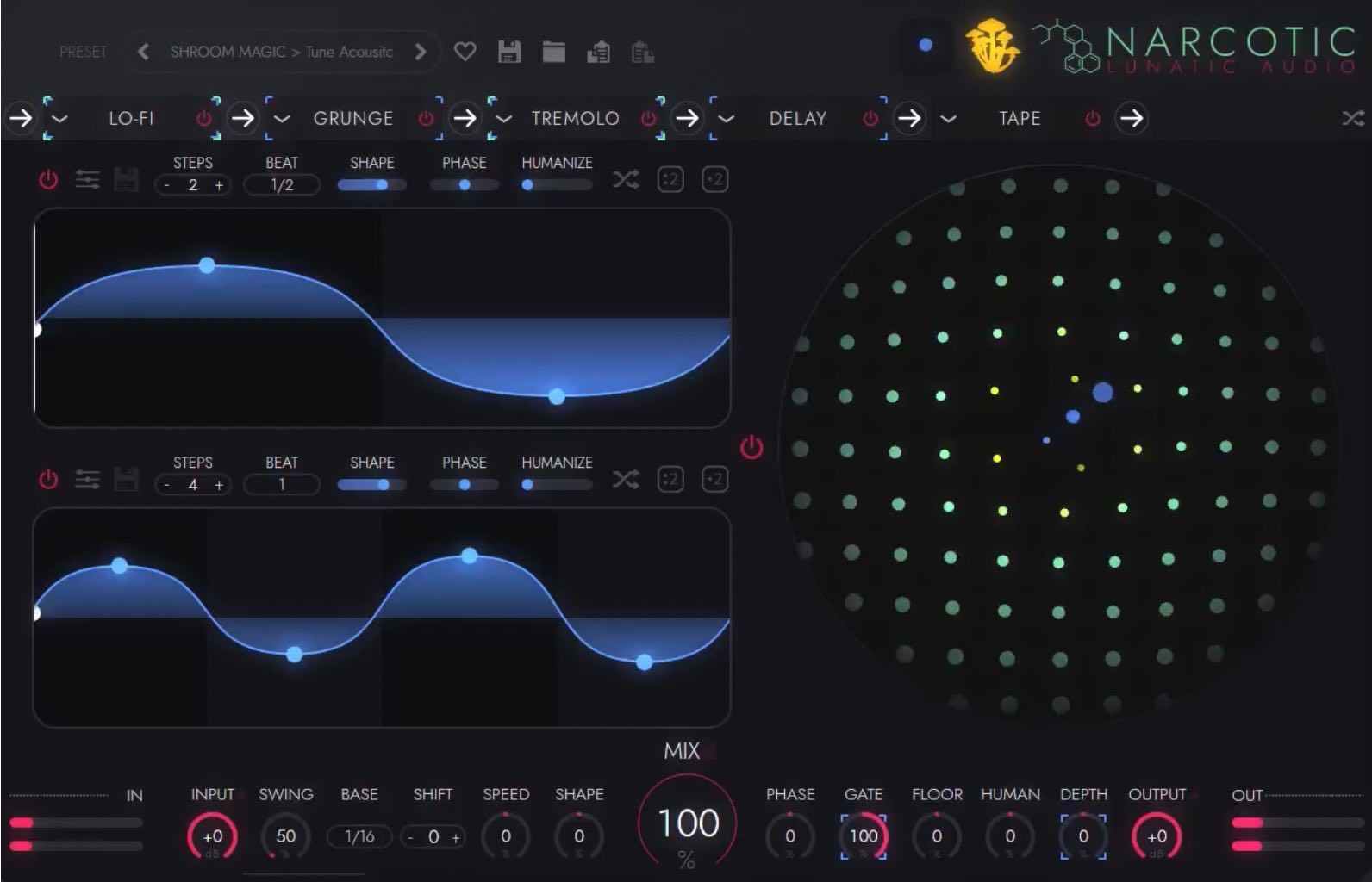This screenshot has height=882, width=1372.
Task: Open the BASE 1/16 dropdown
Action: pos(359,836)
